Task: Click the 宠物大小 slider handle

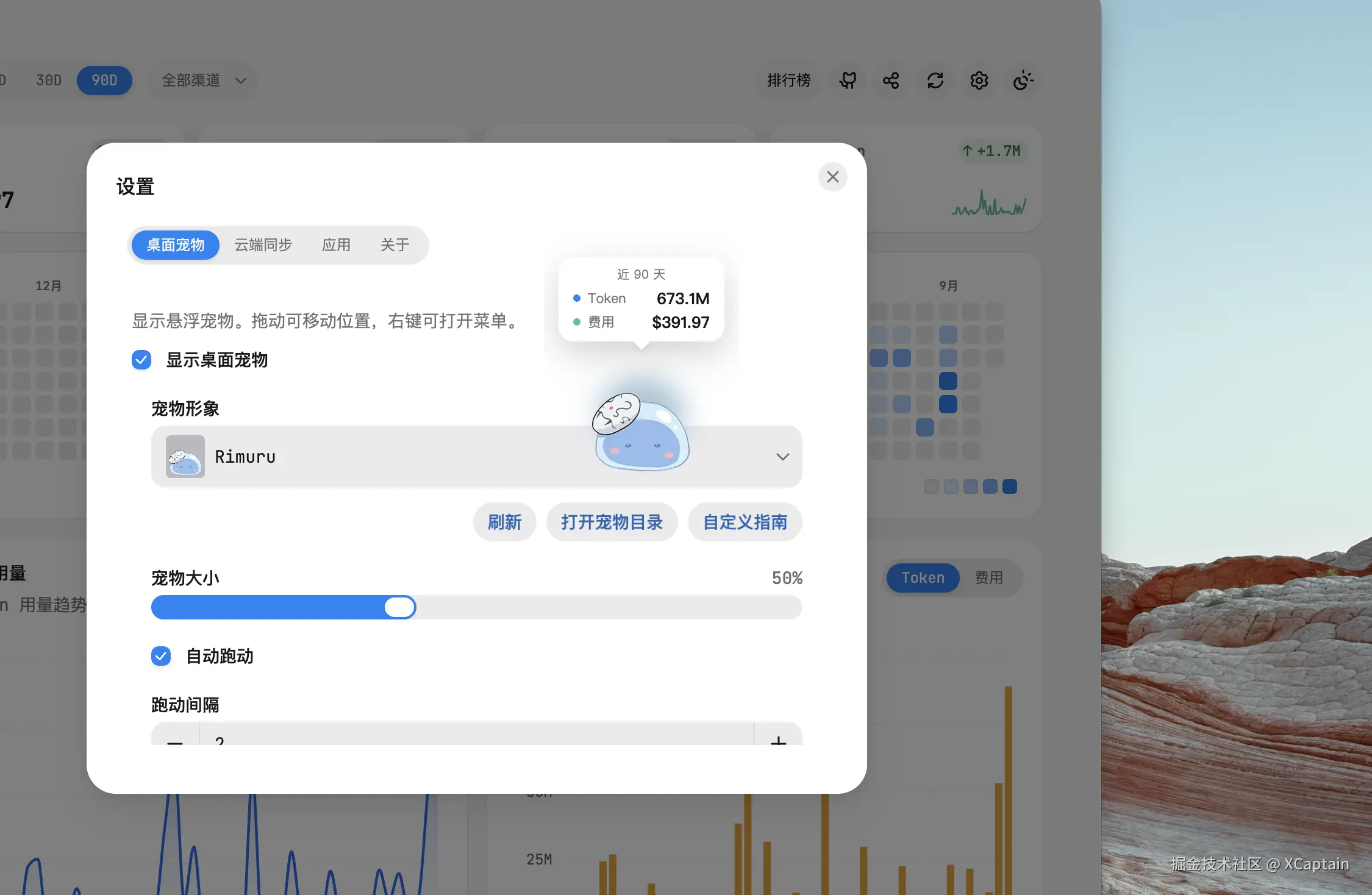Action: [400, 607]
